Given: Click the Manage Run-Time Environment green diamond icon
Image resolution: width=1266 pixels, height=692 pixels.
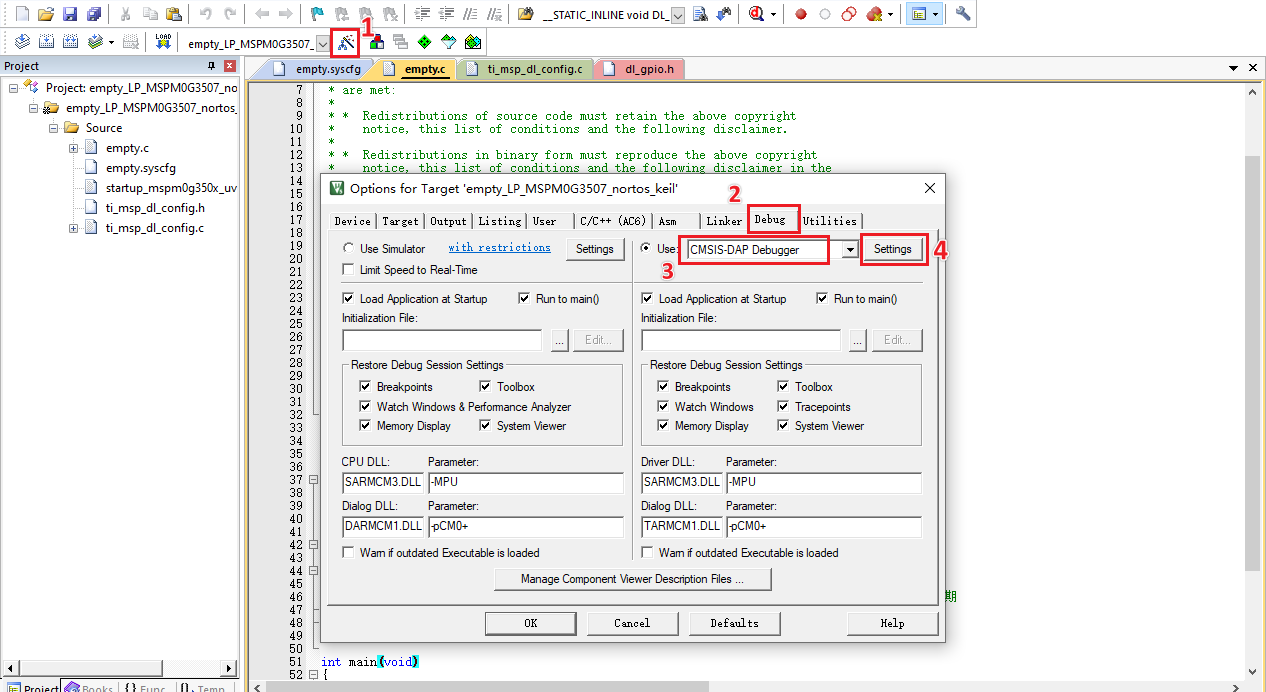Looking at the screenshot, I should tap(424, 42).
